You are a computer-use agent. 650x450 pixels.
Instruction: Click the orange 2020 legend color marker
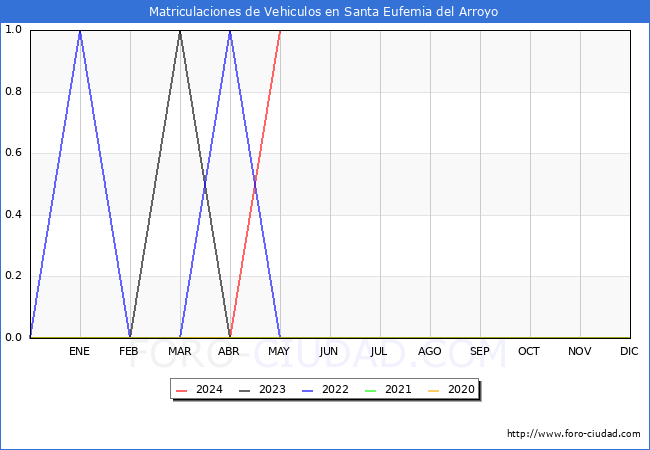pyautogui.click(x=434, y=391)
